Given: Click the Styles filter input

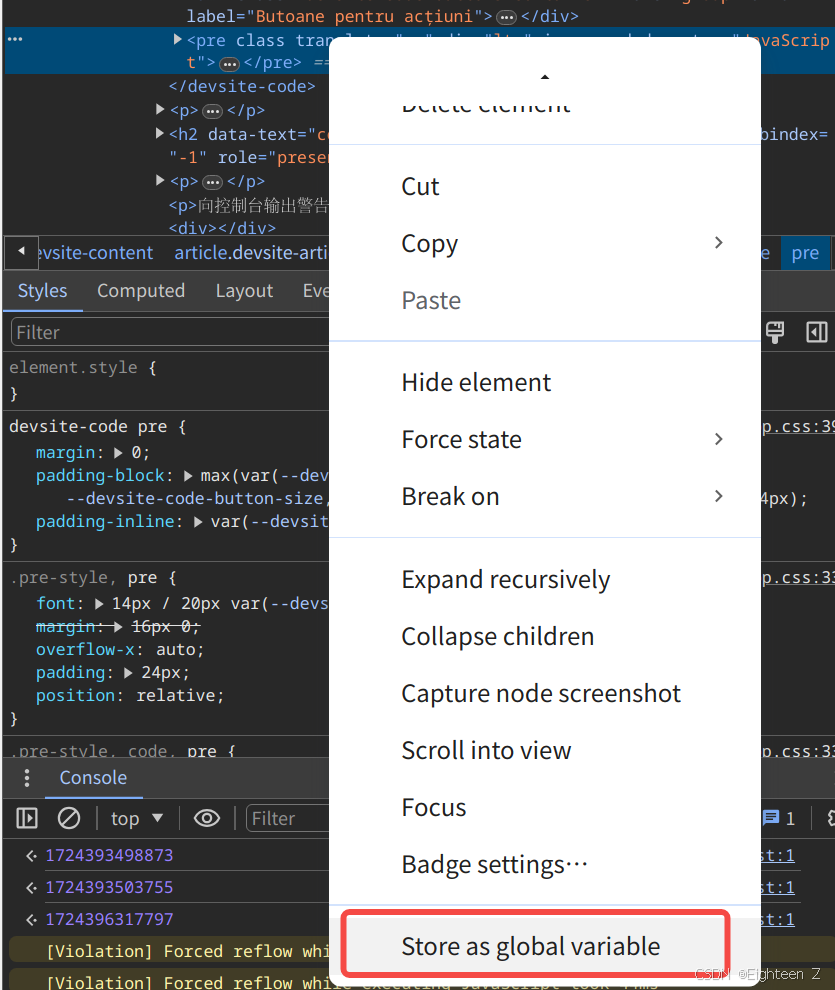Looking at the screenshot, I should point(170,332).
